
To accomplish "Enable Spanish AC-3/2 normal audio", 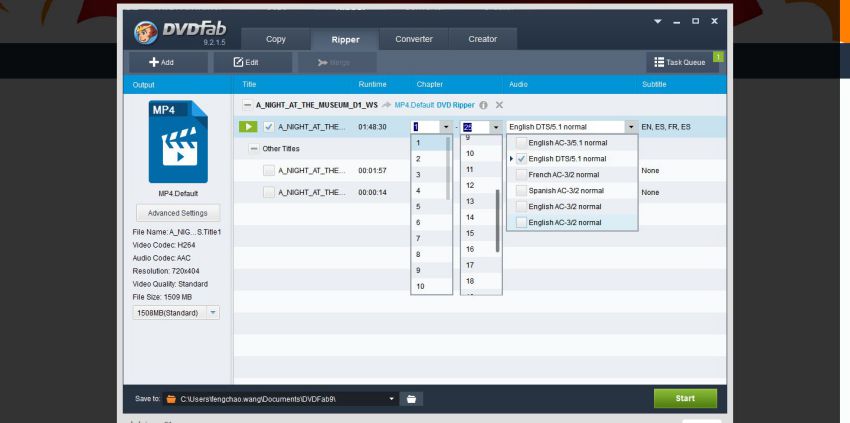I will 521,191.
